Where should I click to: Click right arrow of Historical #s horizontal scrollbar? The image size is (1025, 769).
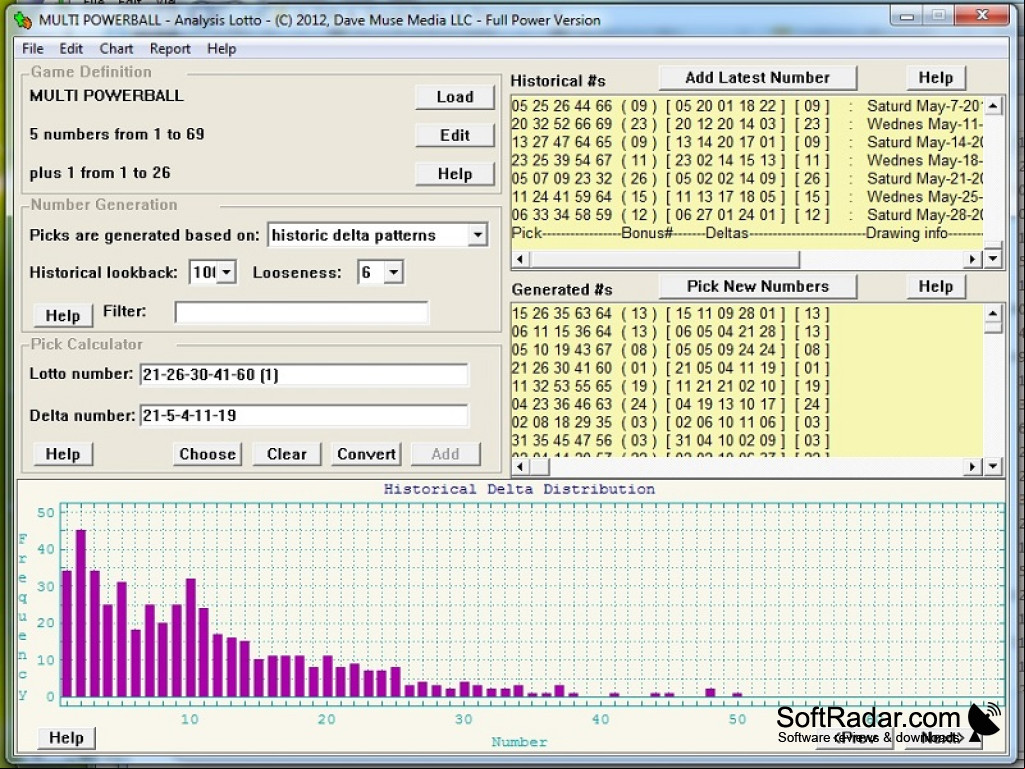973,259
